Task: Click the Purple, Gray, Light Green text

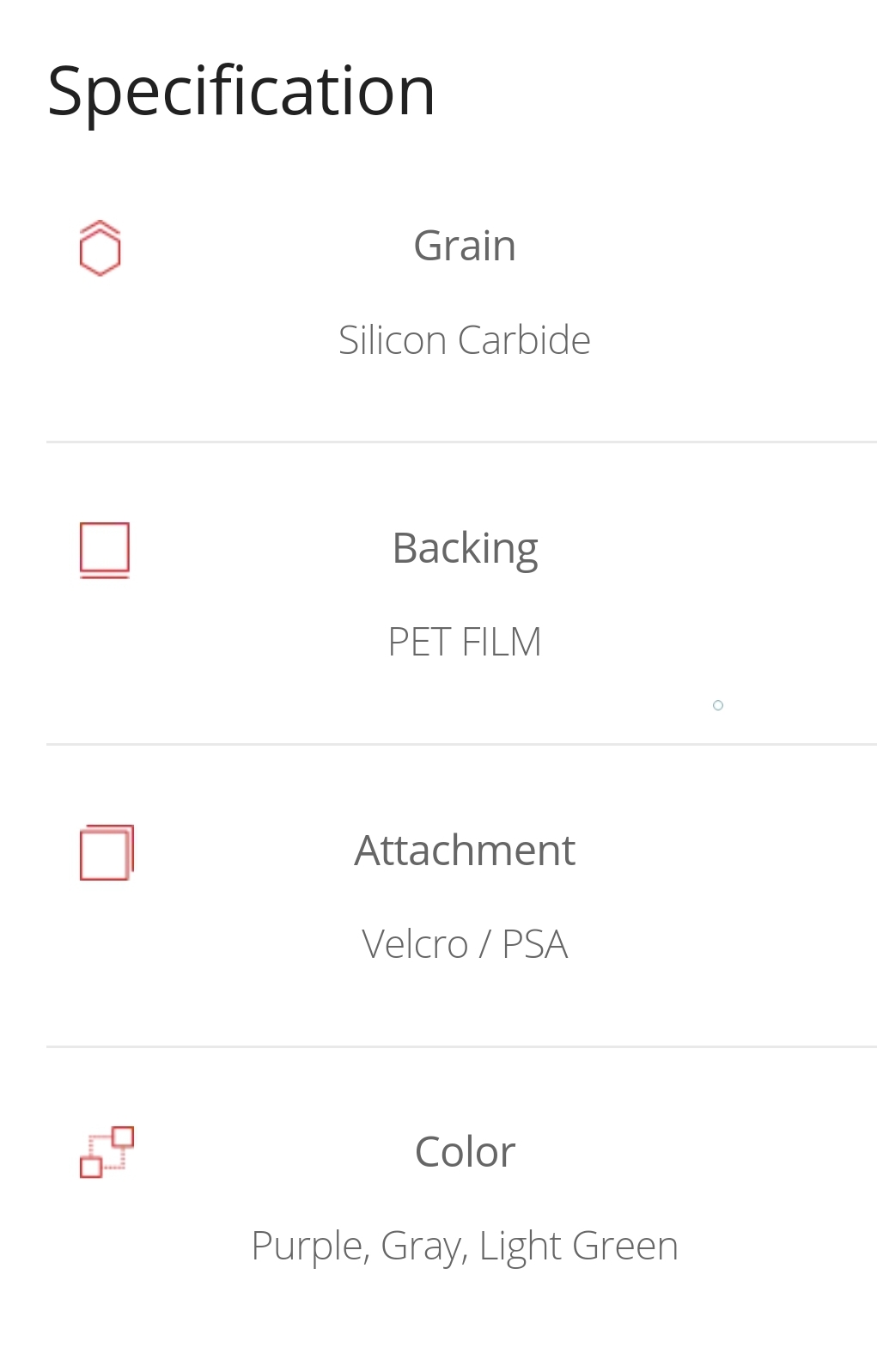Action: point(465,1247)
